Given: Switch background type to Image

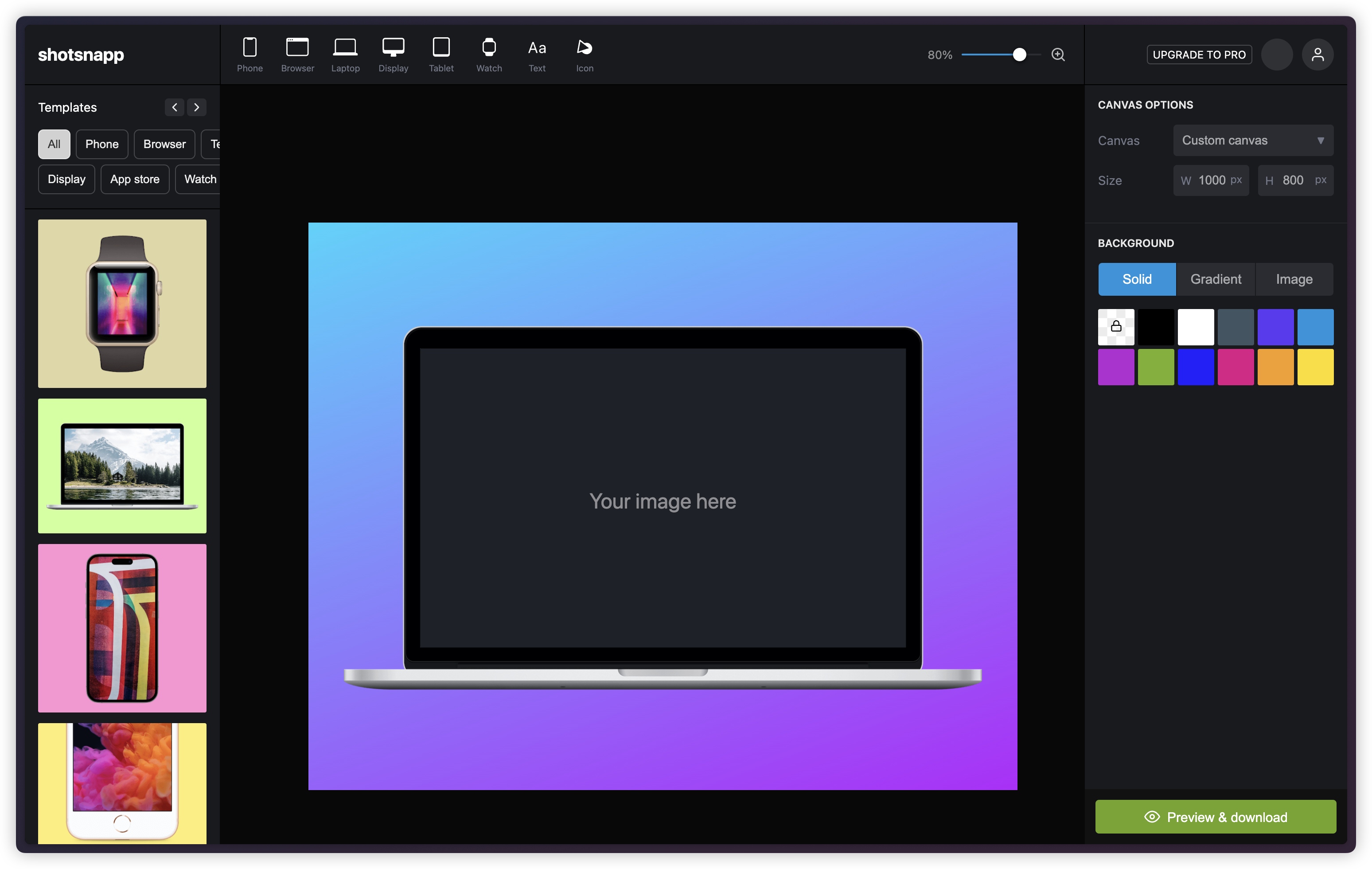Looking at the screenshot, I should (1294, 279).
